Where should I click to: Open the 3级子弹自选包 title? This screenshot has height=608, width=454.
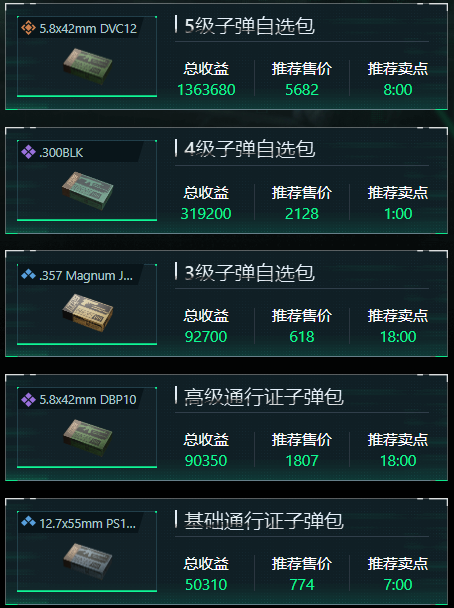[249, 273]
